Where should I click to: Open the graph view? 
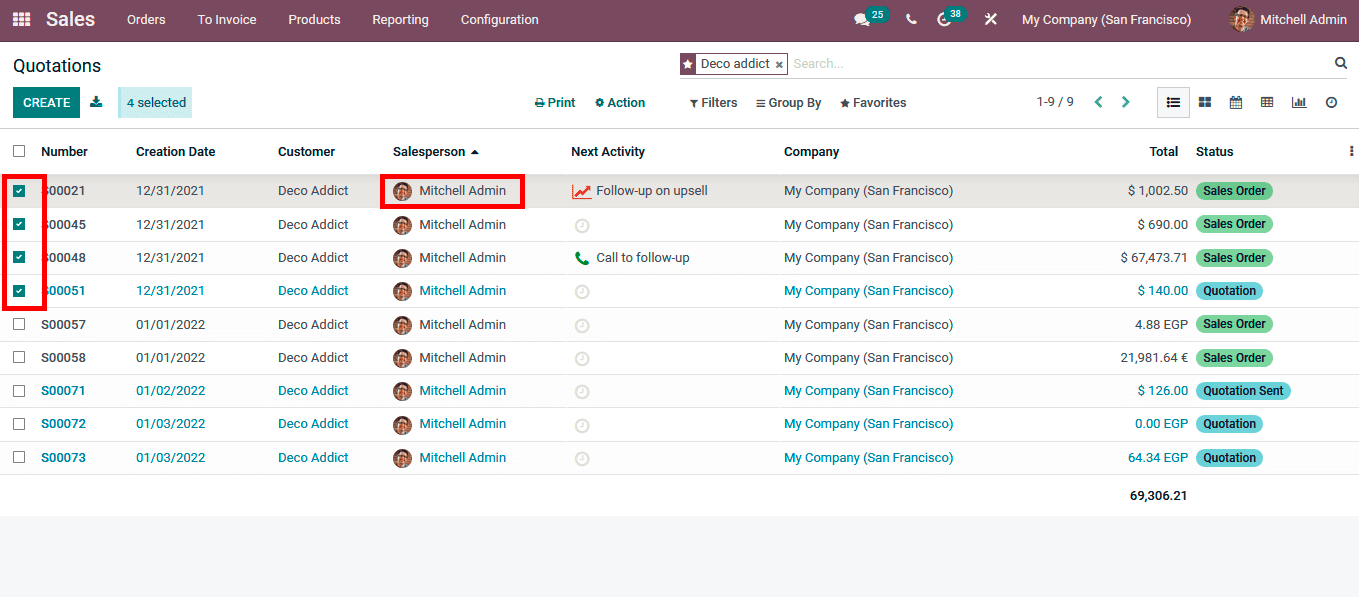(1300, 101)
